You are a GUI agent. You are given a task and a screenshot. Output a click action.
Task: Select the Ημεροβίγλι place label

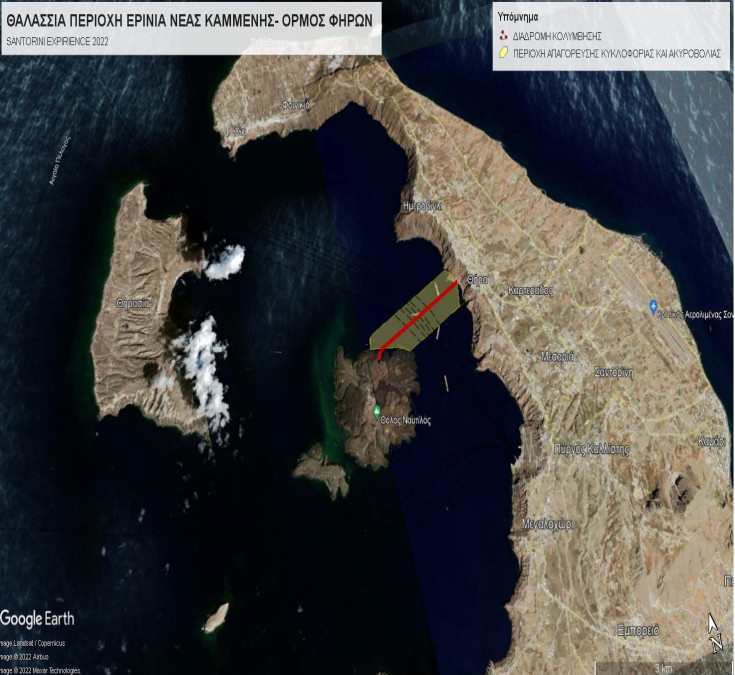point(421,205)
